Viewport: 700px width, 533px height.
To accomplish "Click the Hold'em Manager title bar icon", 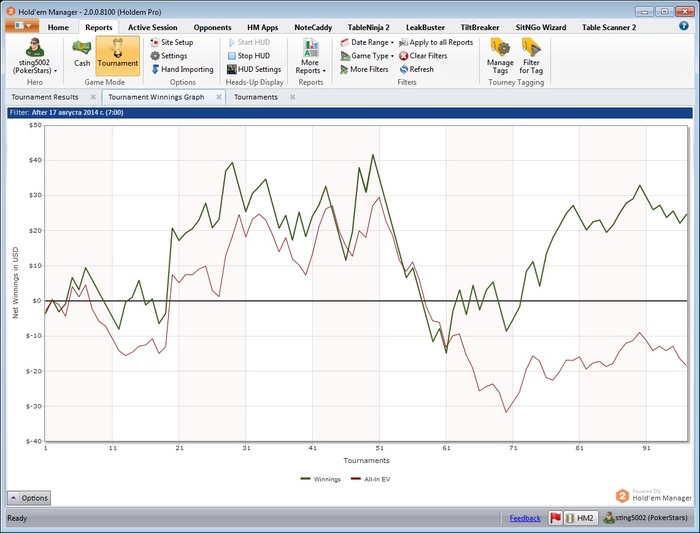I will pos(11,12).
